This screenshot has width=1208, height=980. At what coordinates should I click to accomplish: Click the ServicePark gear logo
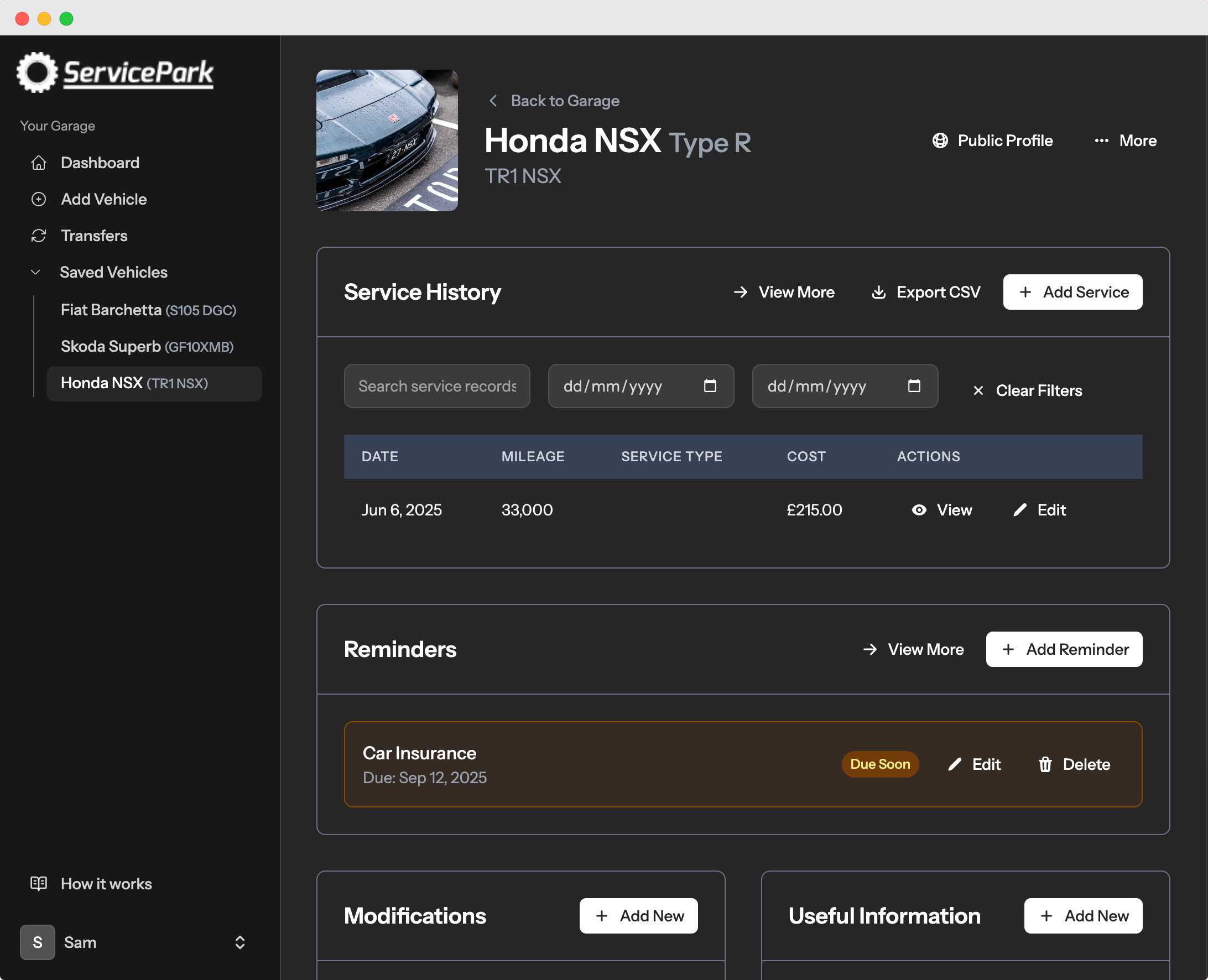(37, 72)
